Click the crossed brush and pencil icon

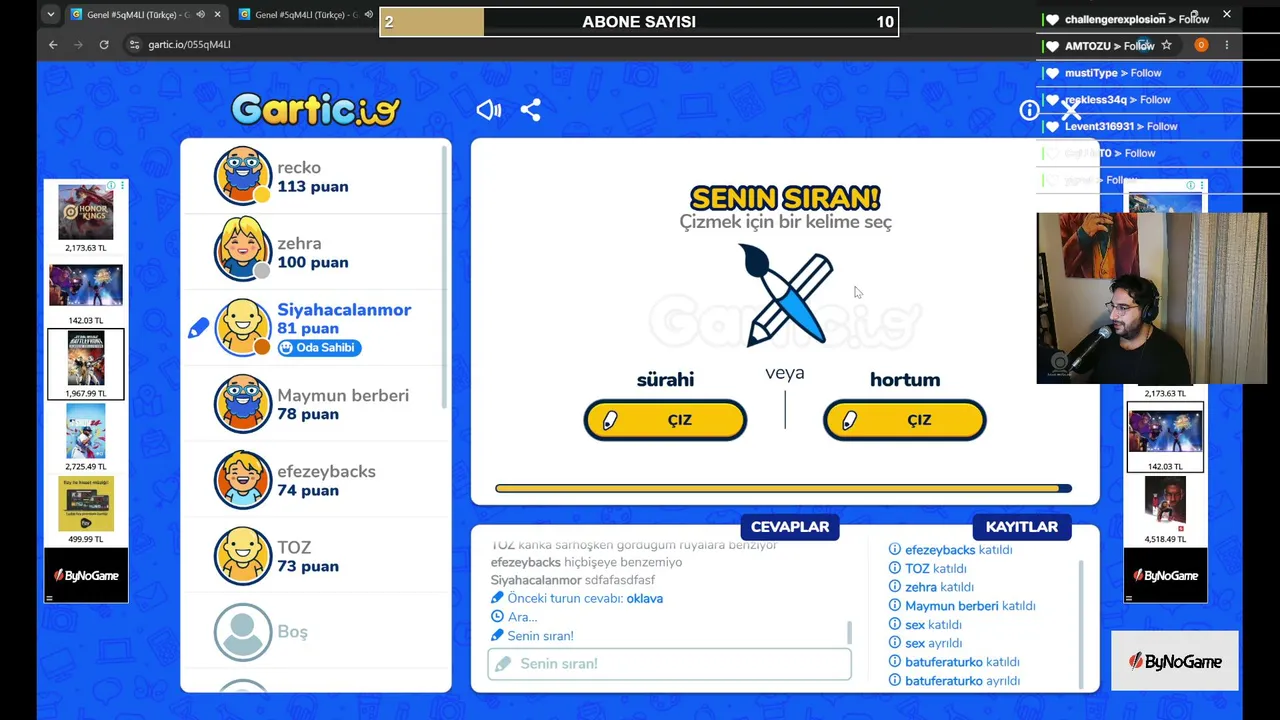point(786,295)
